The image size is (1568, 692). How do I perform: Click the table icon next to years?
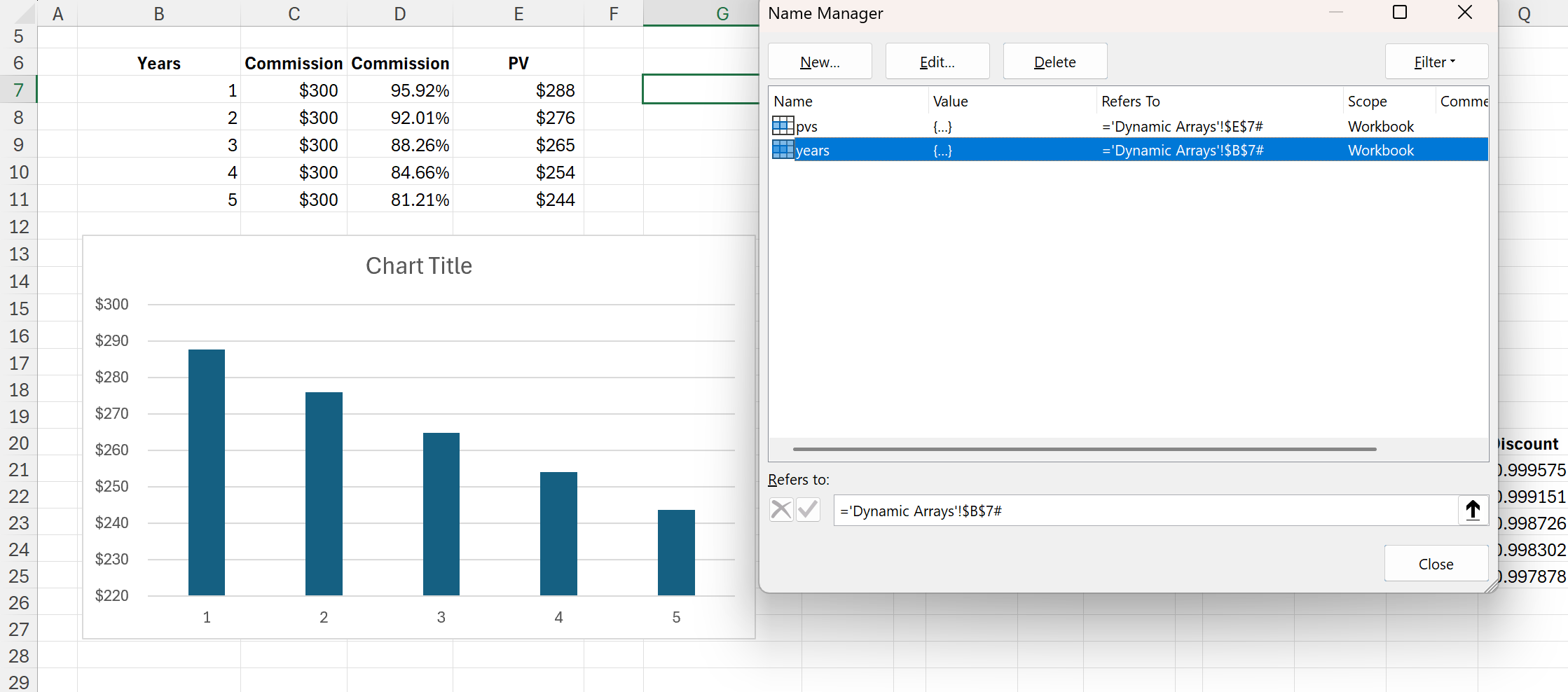783,150
